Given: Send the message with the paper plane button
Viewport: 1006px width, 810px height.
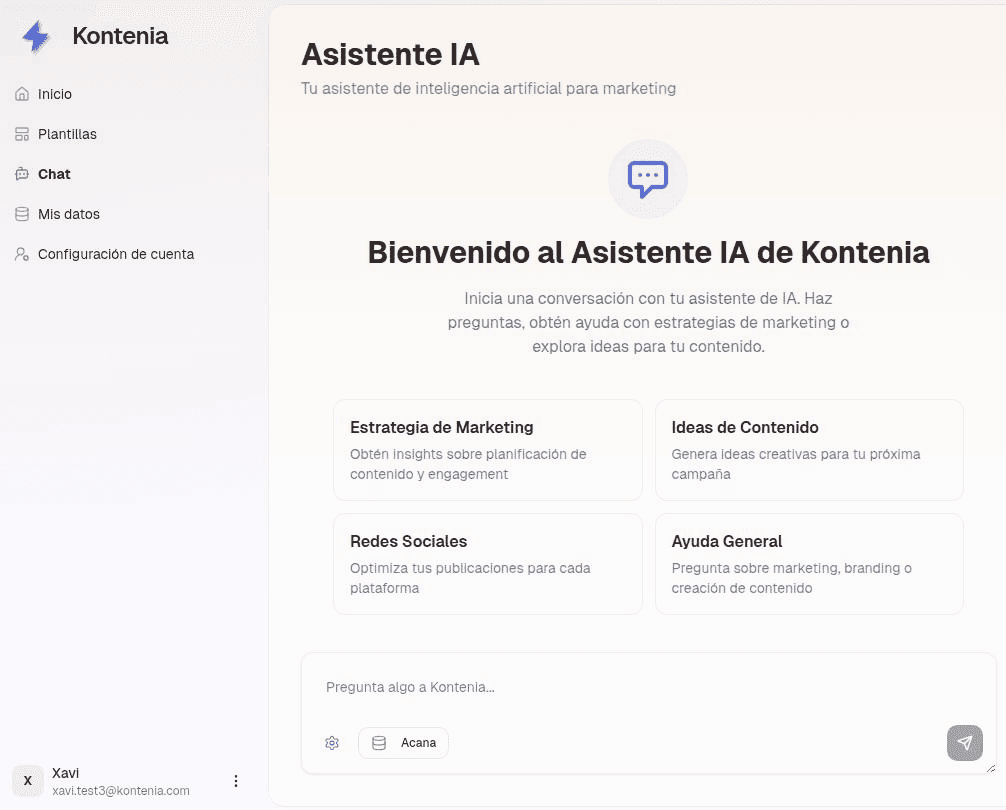Looking at the screenshot, I should tap(964, 743).
